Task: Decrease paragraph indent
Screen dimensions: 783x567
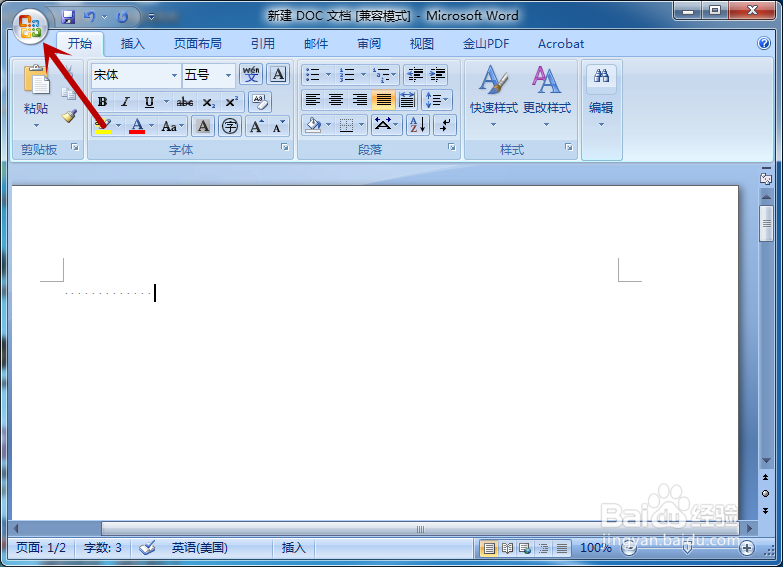Action: click(x=414, y=75)
